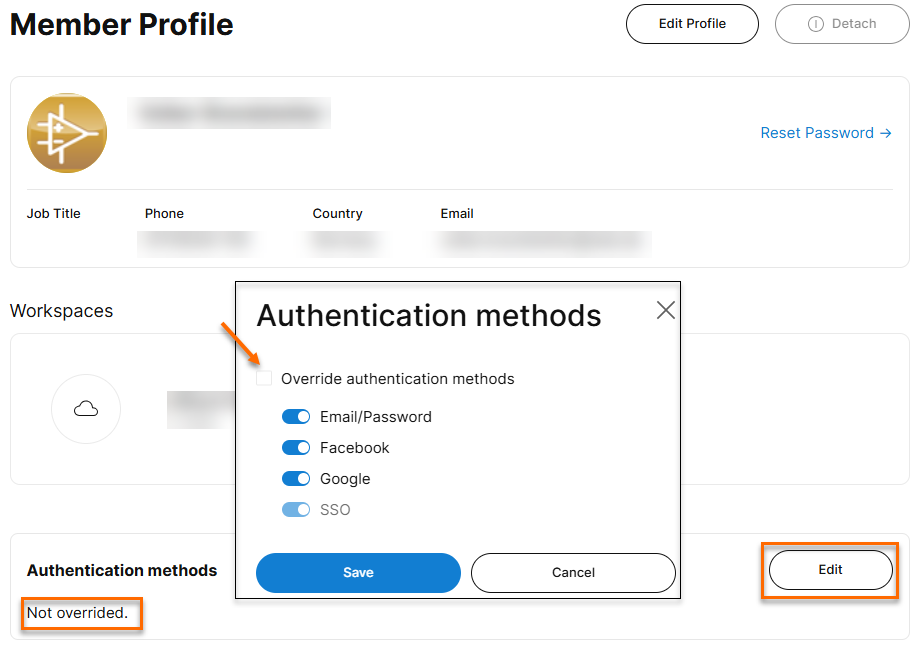Click the blurred member name
Viewport: 917px width, 646px height.
tap(230, 114)
